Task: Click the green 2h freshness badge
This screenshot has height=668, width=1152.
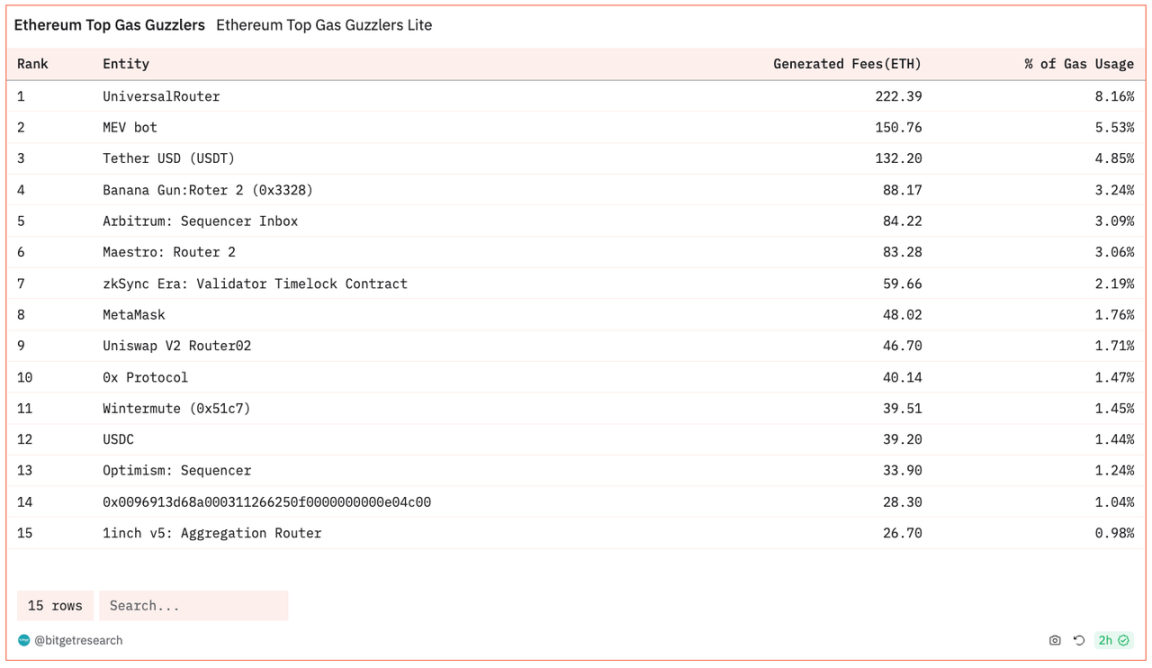Action: click(1113, 641)
